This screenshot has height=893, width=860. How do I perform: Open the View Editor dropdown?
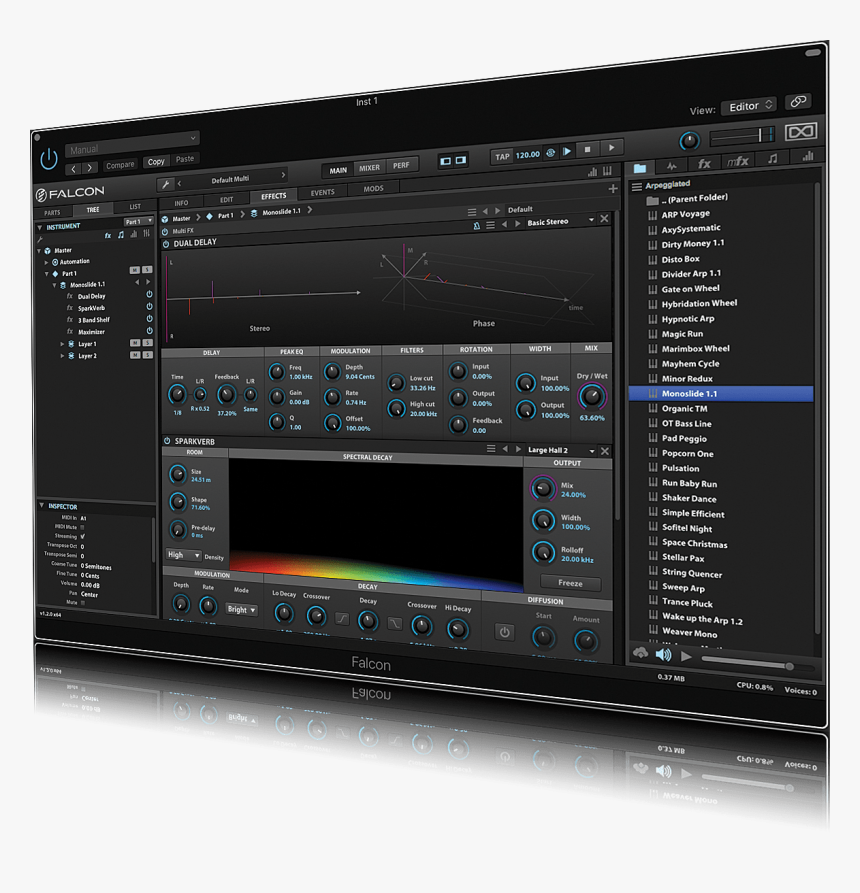point(750,106)
